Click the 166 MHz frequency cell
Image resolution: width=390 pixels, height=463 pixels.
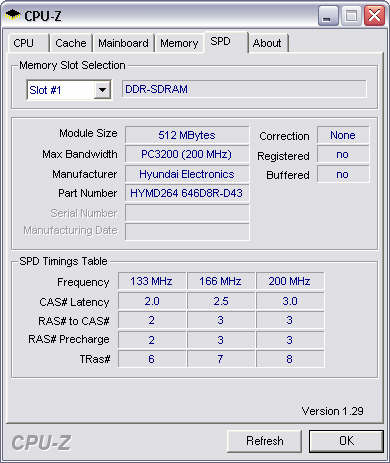pos(221,281)
